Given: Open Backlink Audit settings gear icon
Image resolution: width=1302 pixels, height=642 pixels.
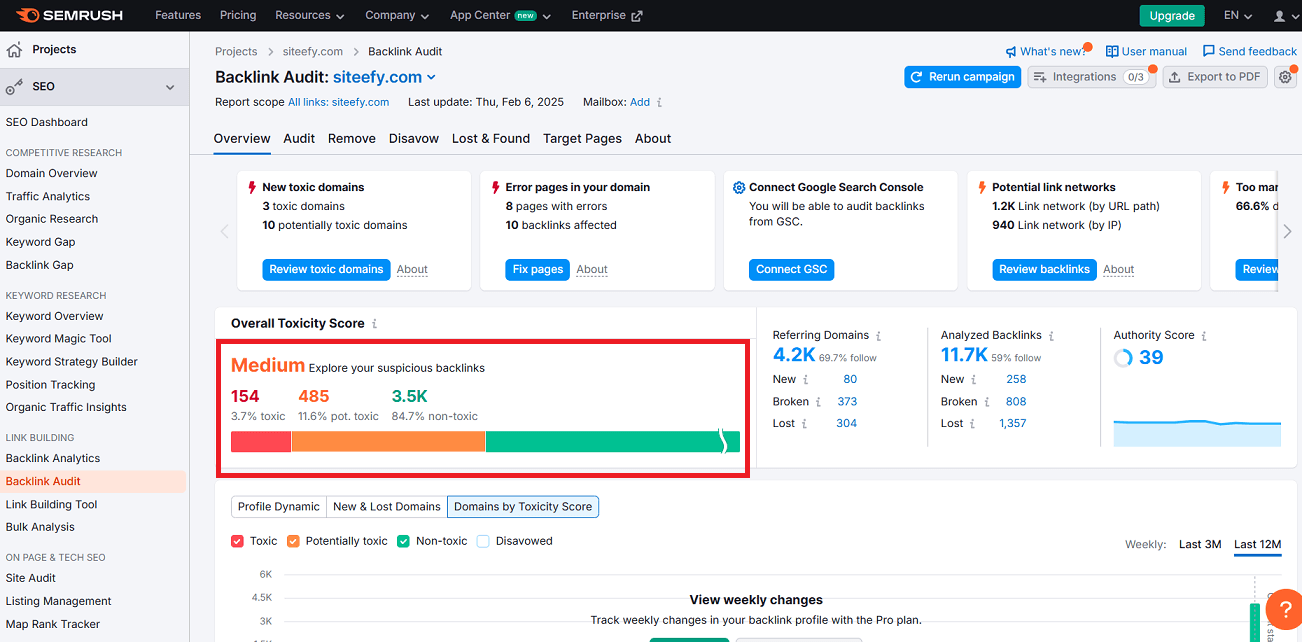Looking at the screenshot, I should pos(1285,76).
